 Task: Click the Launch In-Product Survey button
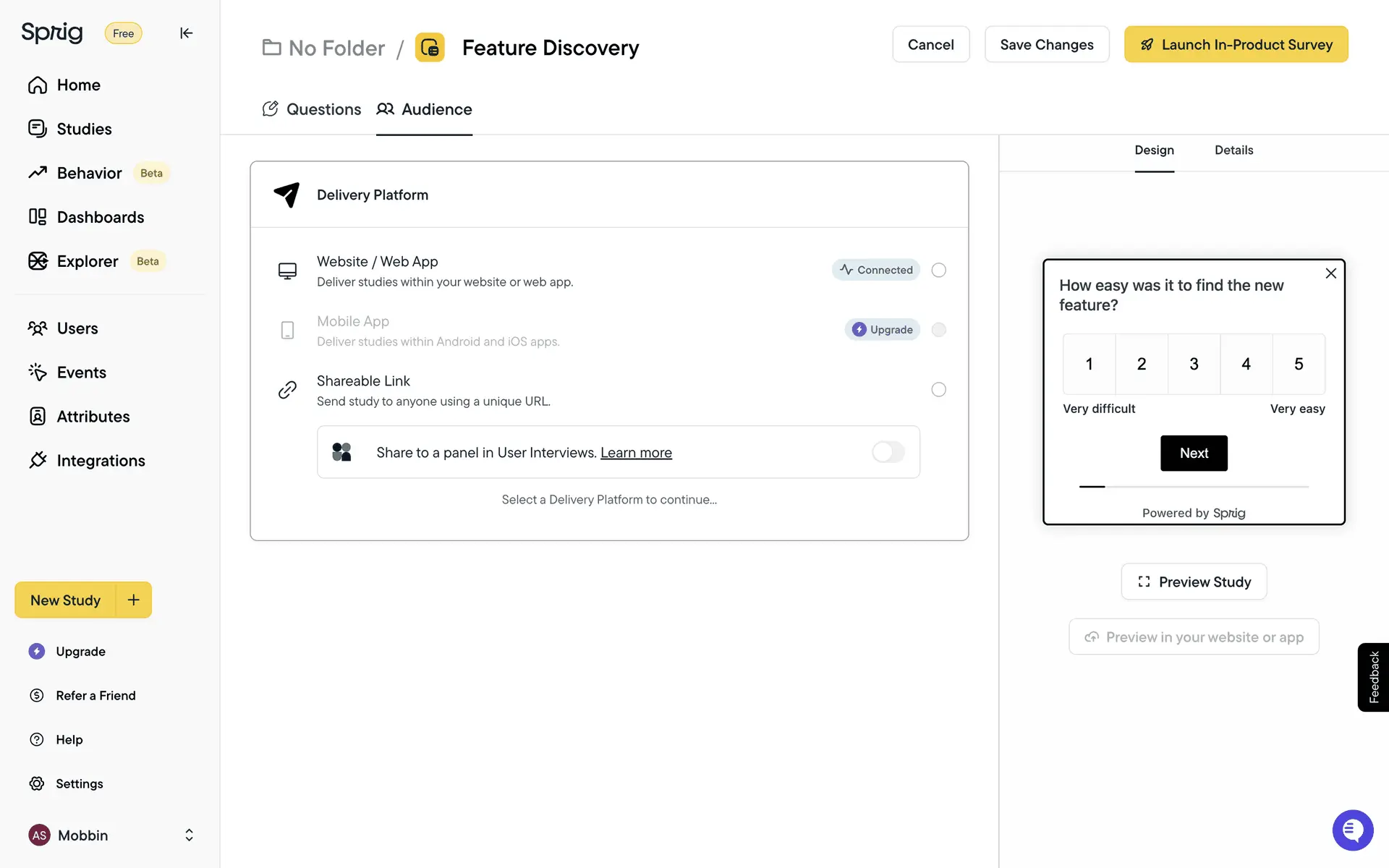tap(1236, 45)
